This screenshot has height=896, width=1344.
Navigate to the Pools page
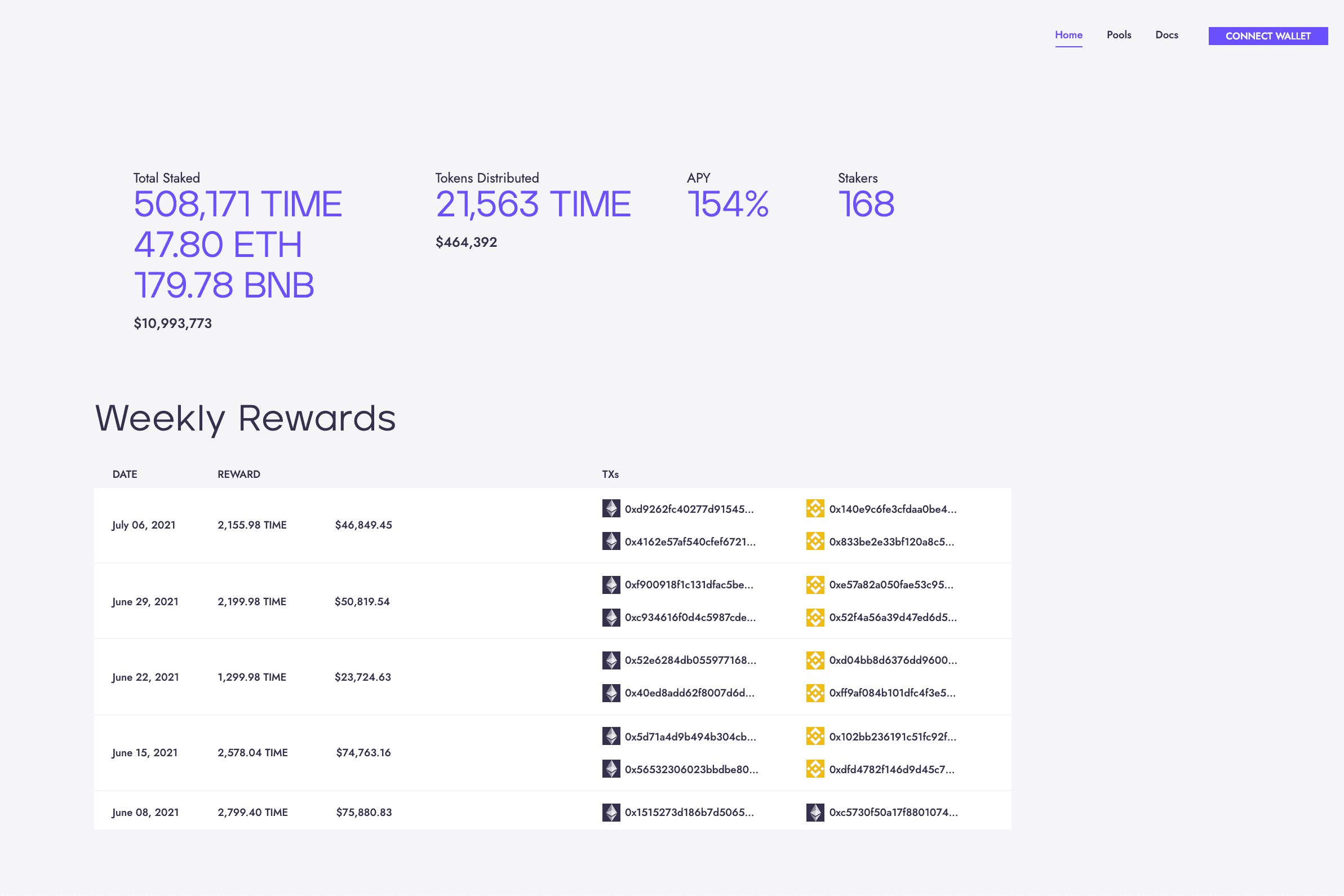1118,34
